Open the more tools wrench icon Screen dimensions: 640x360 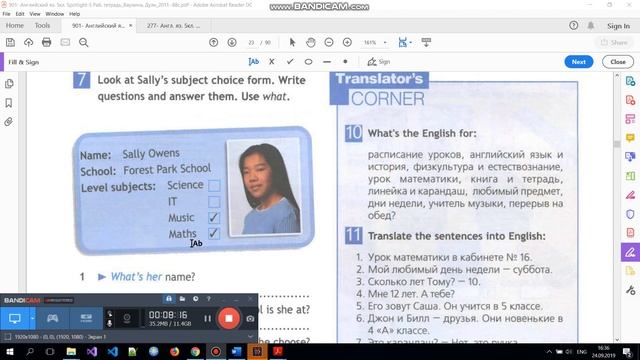[x=630, y=290]
